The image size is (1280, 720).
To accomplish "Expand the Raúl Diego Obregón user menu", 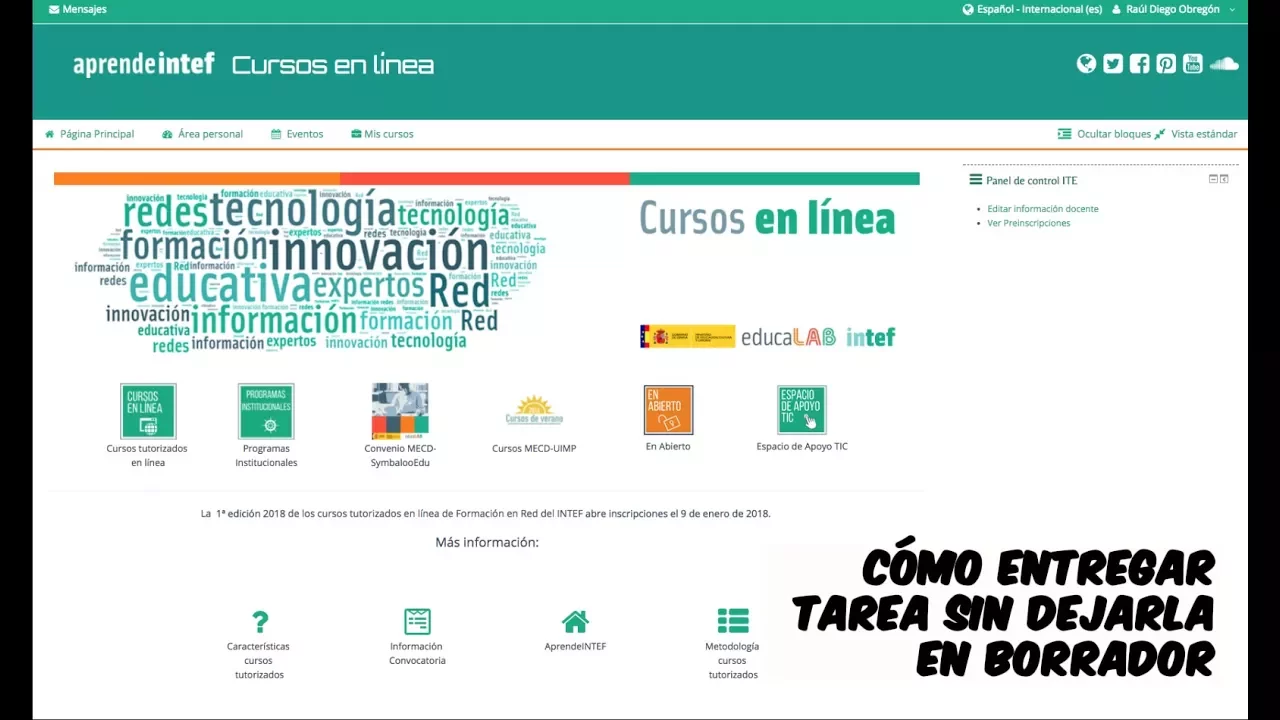I will pyautogui.click(x=1173, y=9).
